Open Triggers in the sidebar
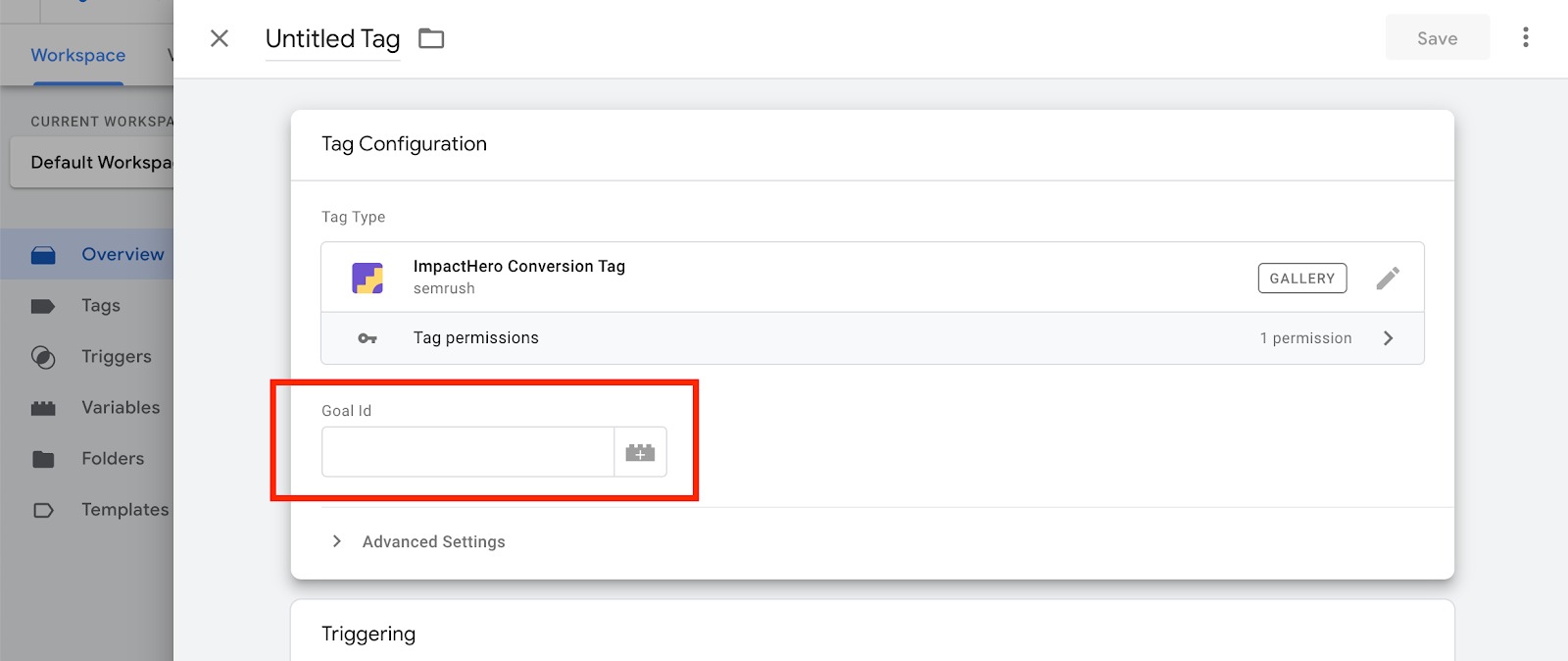 coord(87,356)
